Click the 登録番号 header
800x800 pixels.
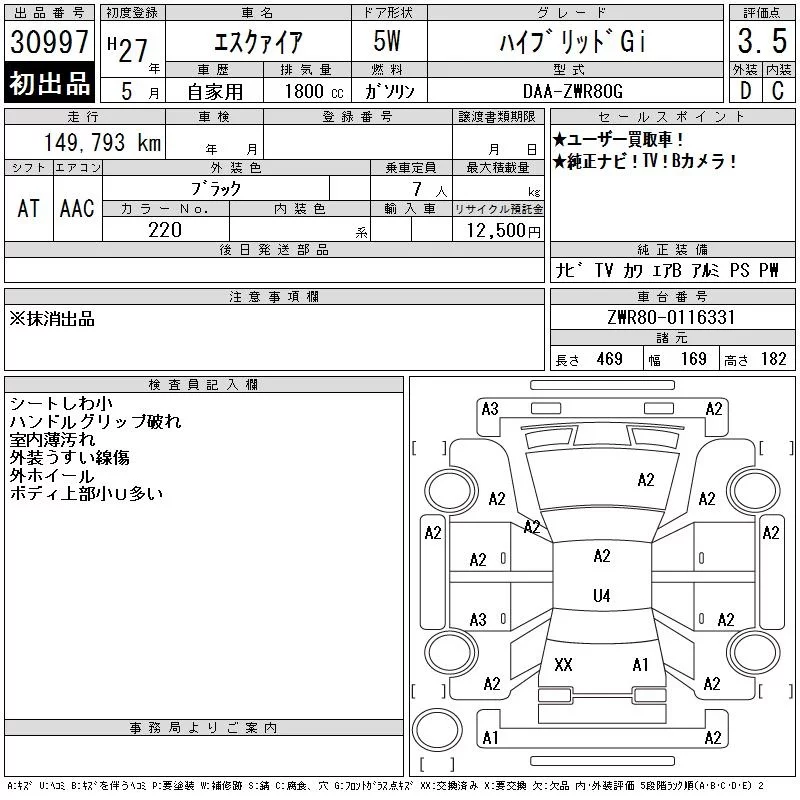[358, 117]
